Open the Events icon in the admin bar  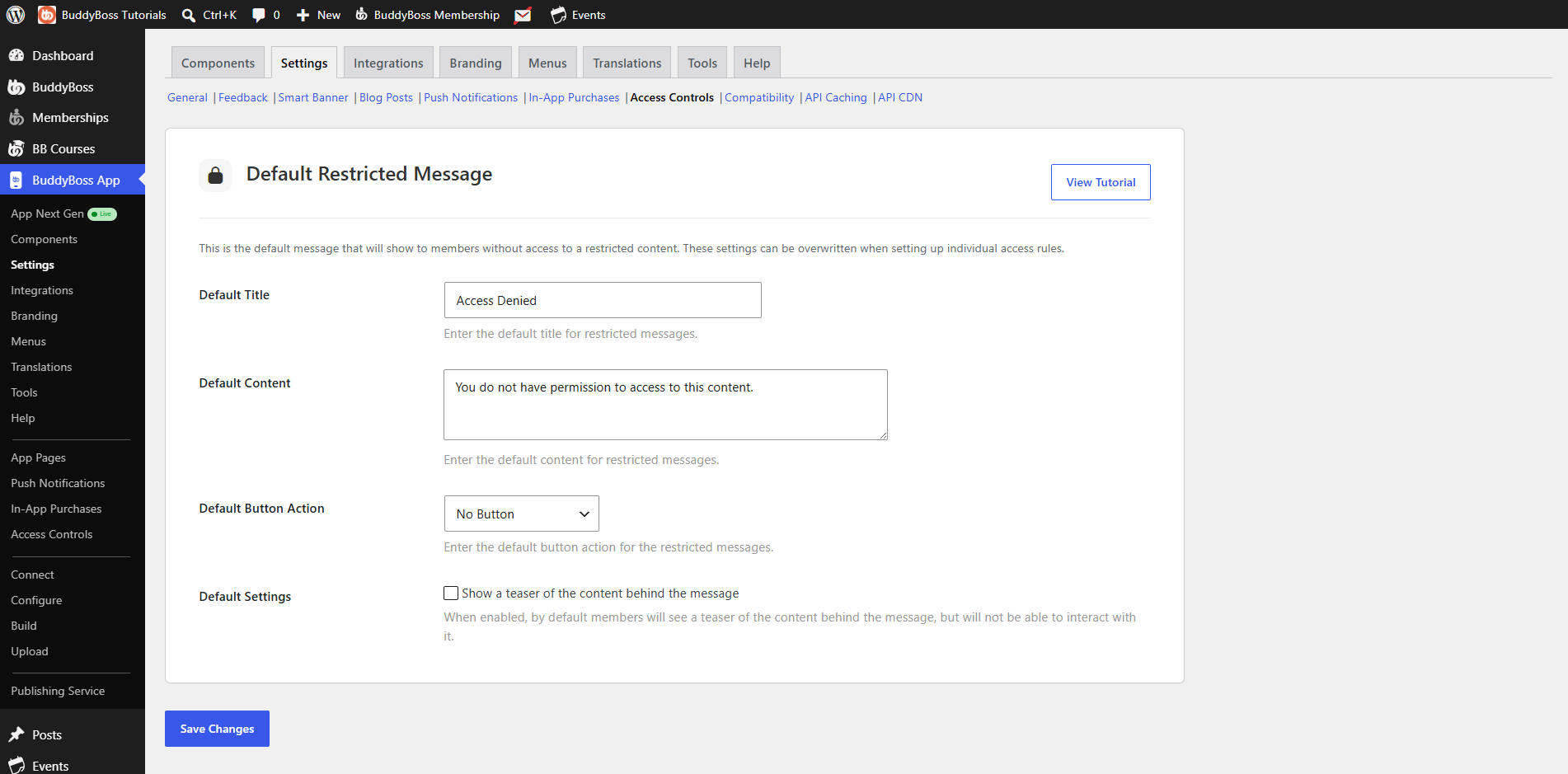(x=558, y=15)
